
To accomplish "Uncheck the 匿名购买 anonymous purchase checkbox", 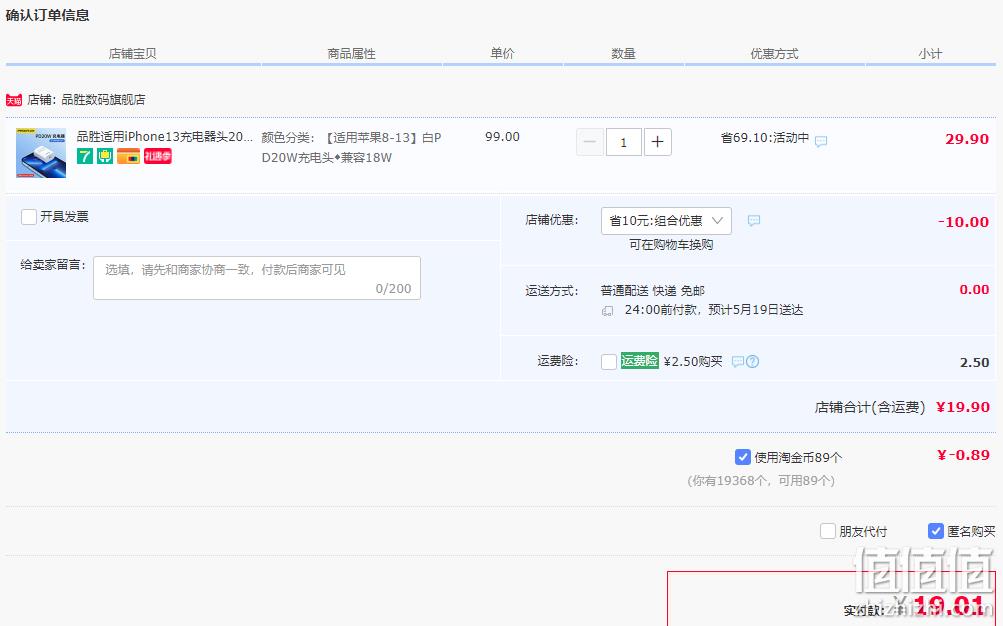I will click(x=935, y=531).
